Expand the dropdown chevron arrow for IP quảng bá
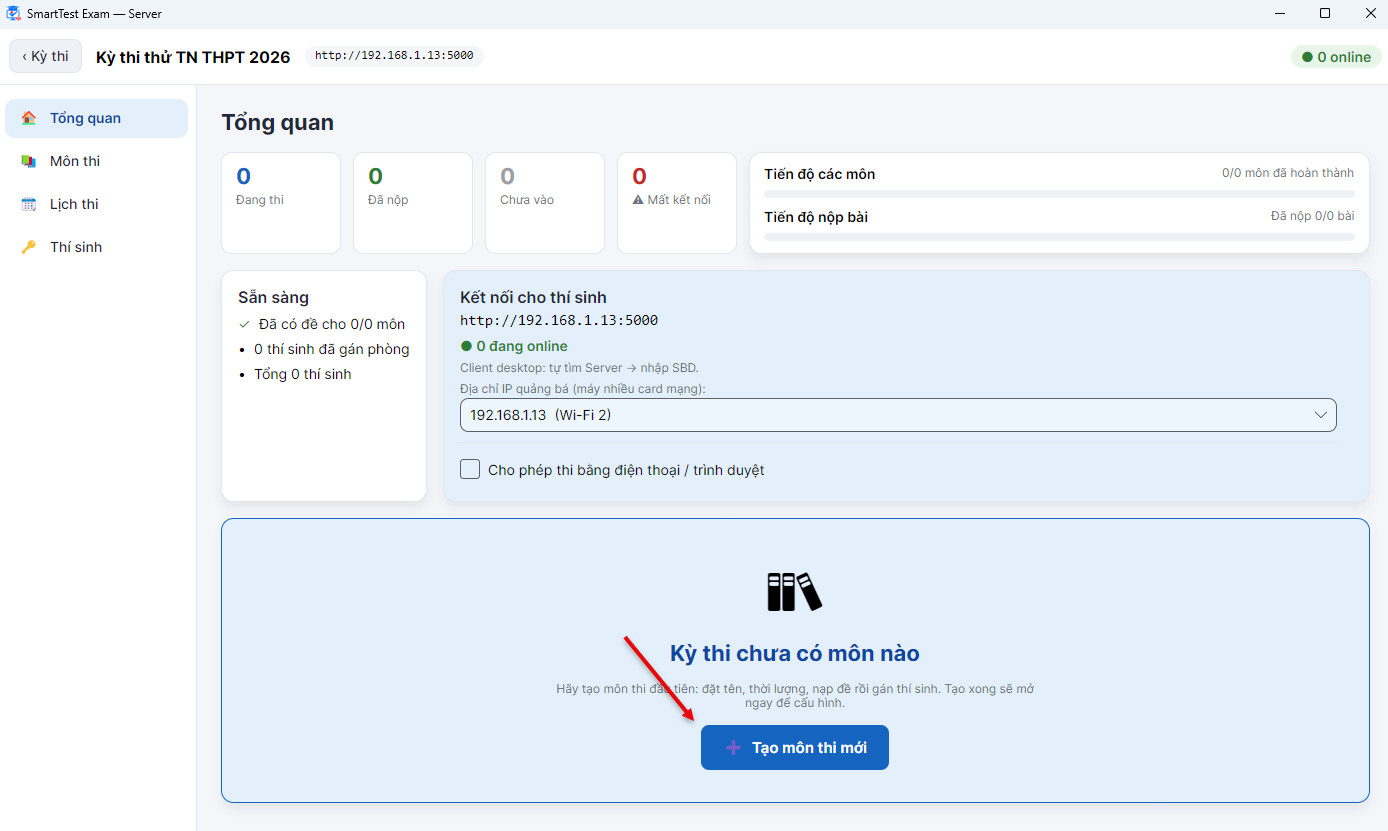Image resolution: width=1388 pixels, height=831 pixels. pyautogui.click(x=1320, y=415)
